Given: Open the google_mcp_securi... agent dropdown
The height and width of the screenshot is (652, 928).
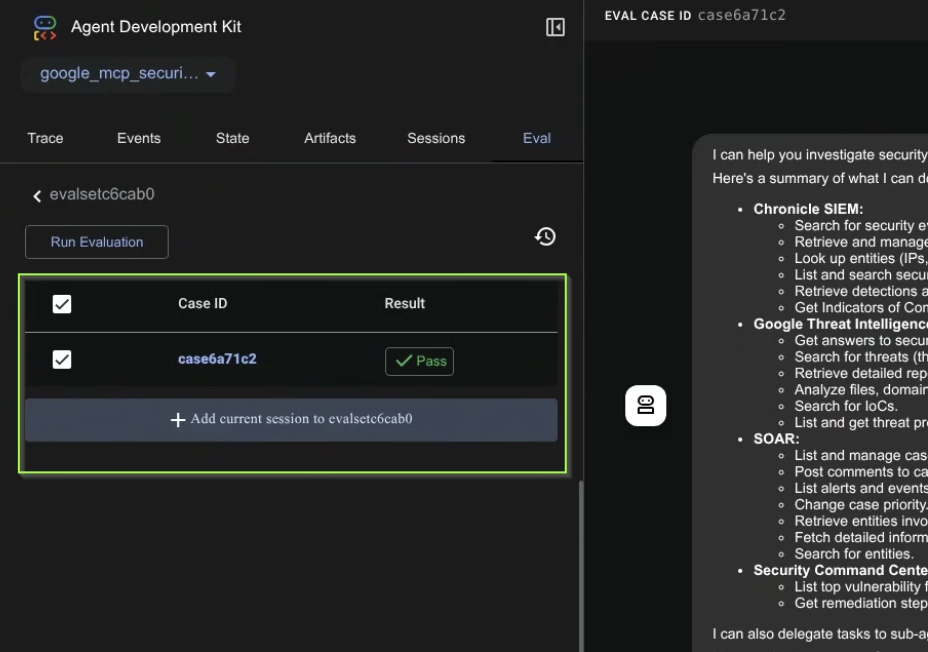Looking at the screenshot, I should 128,74.
